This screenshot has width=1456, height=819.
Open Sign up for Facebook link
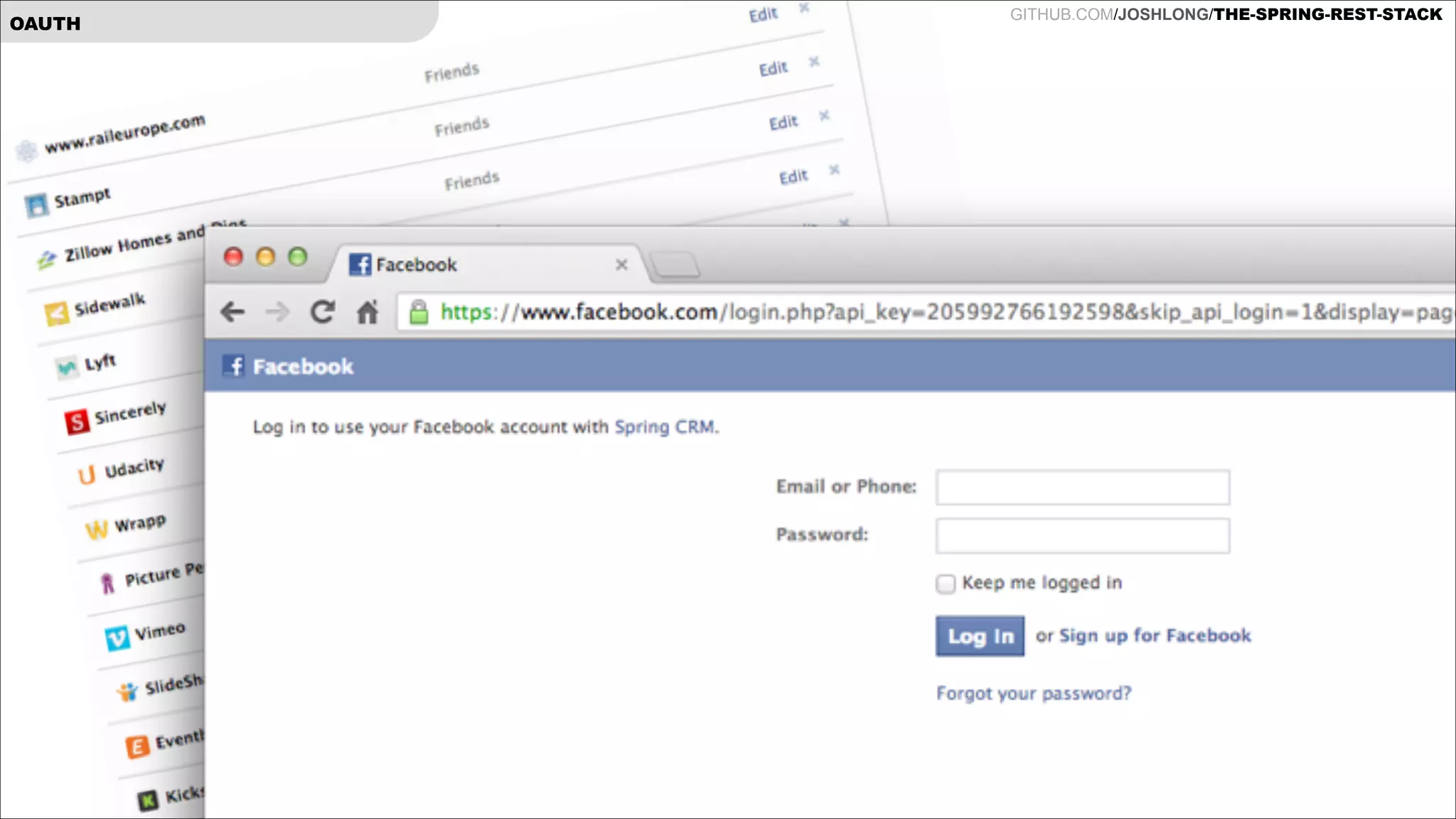(1155, 635)
